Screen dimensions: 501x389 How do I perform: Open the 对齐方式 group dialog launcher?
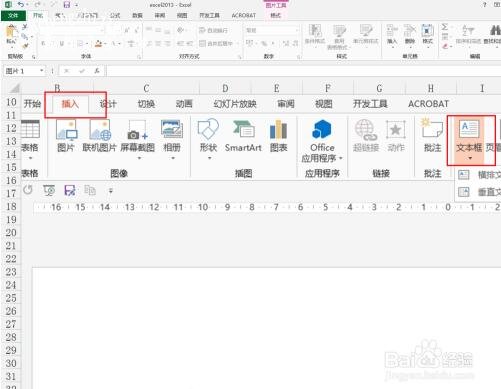tap(239, 57)
